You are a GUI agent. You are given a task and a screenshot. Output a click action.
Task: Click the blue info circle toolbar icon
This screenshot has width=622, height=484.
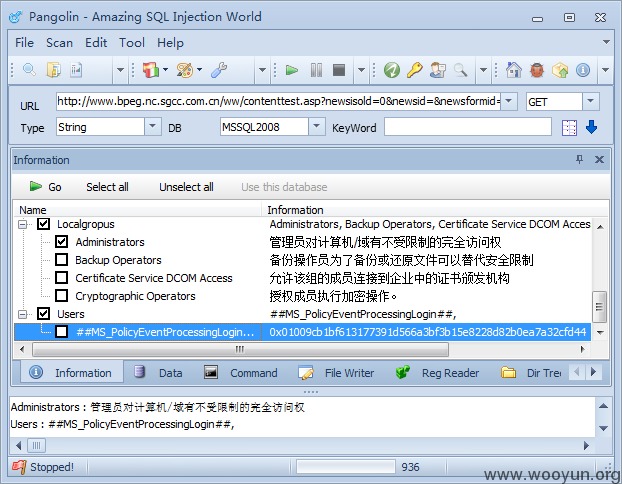[583, 70]
